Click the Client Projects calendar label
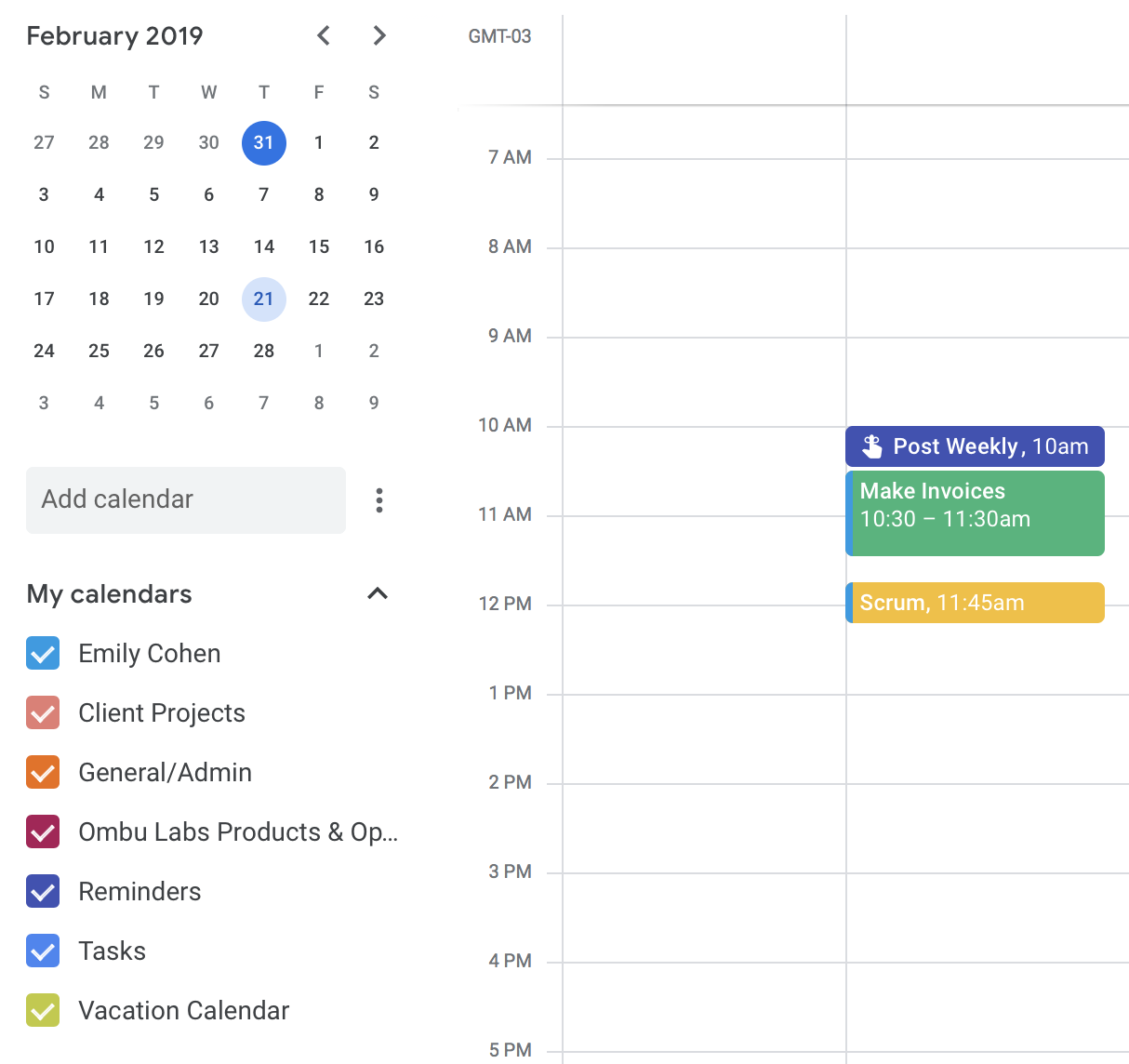 162,713
